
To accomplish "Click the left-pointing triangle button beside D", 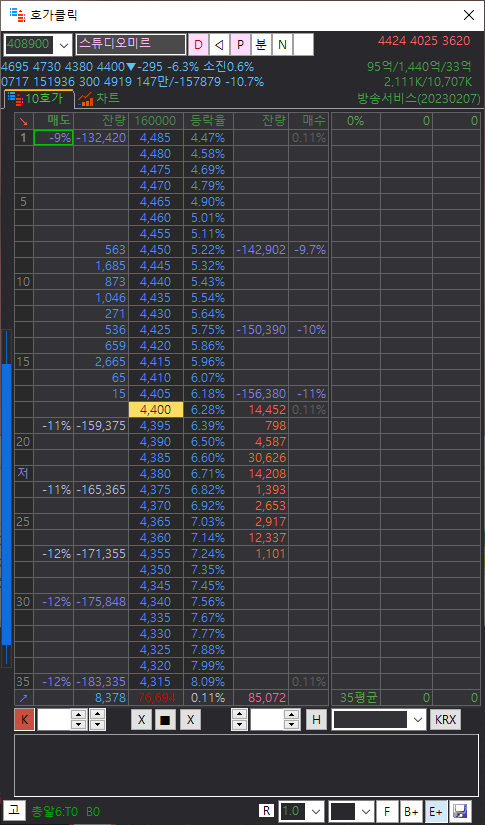I will pyautogui.click(x=219, y=45).
